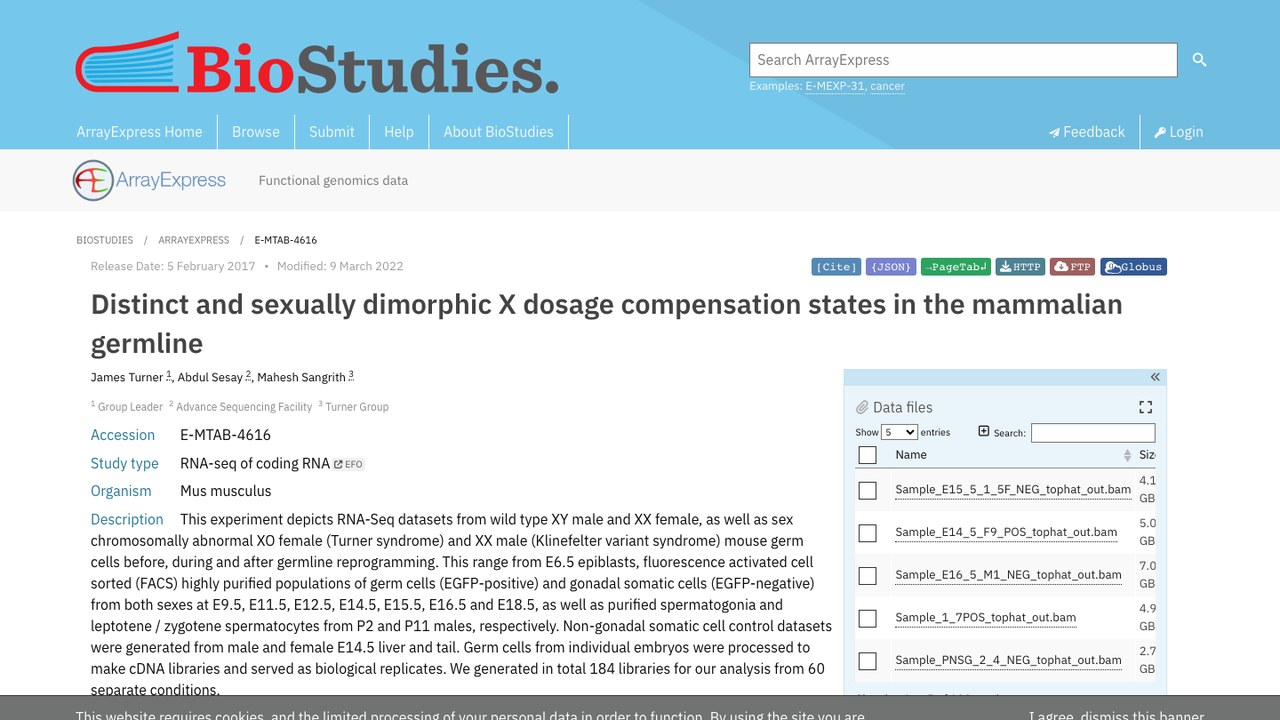Screen dimensions: 1280x720
Task: Focus the Search ArrayExpress field
Action: coord(963,60)
